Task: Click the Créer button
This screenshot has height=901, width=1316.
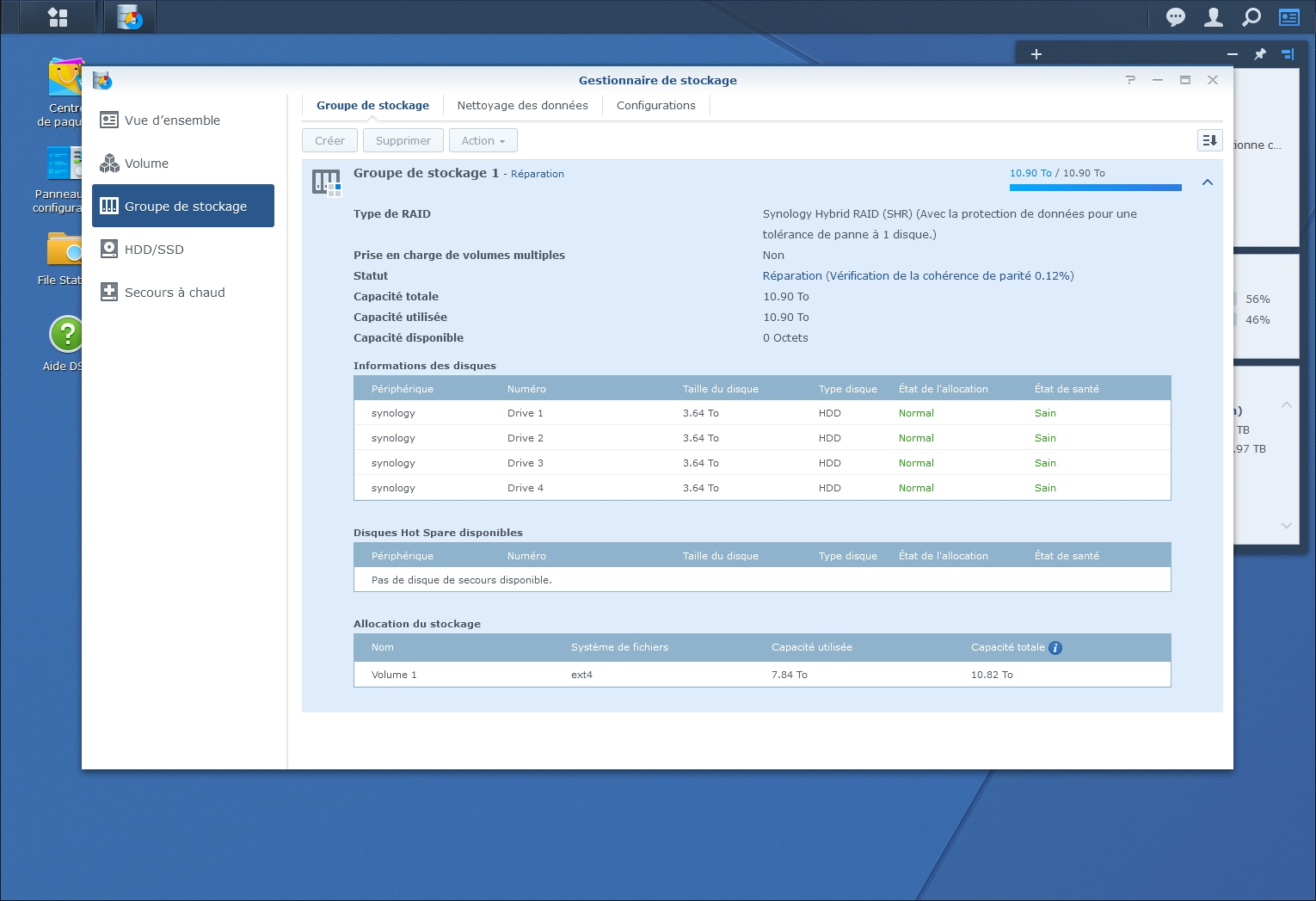Action: (x=329, y=140)
